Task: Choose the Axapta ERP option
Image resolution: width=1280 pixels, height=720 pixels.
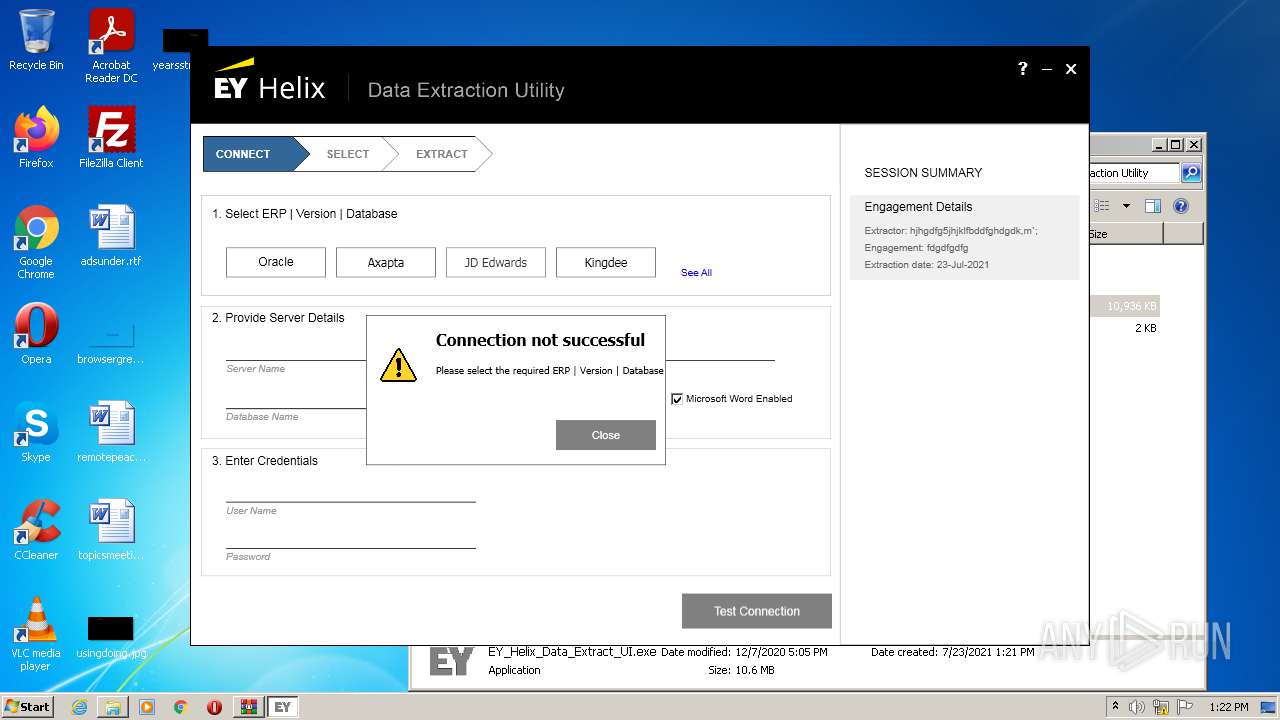Action: [386, 262]
